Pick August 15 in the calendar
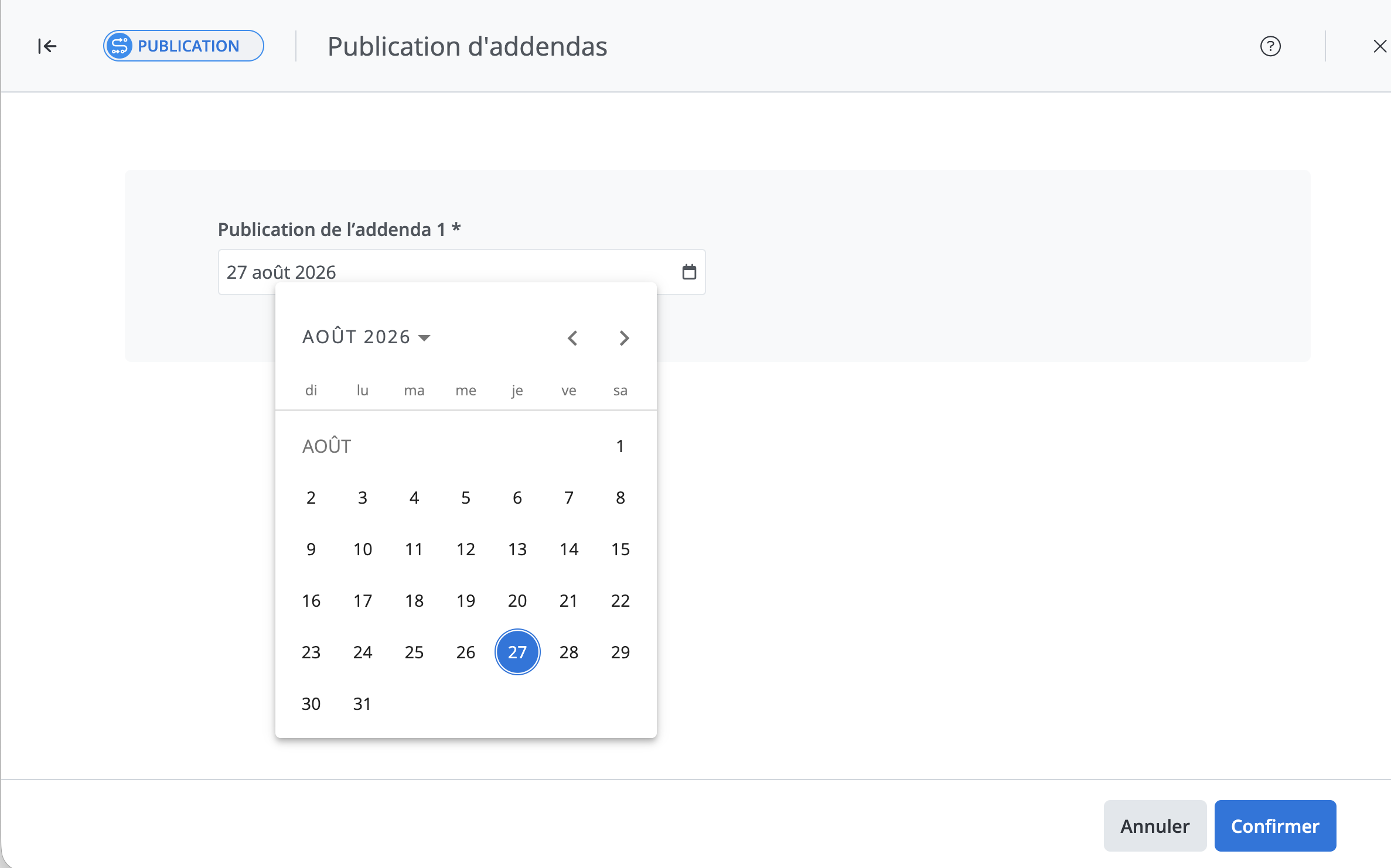 tap(621, 549)
